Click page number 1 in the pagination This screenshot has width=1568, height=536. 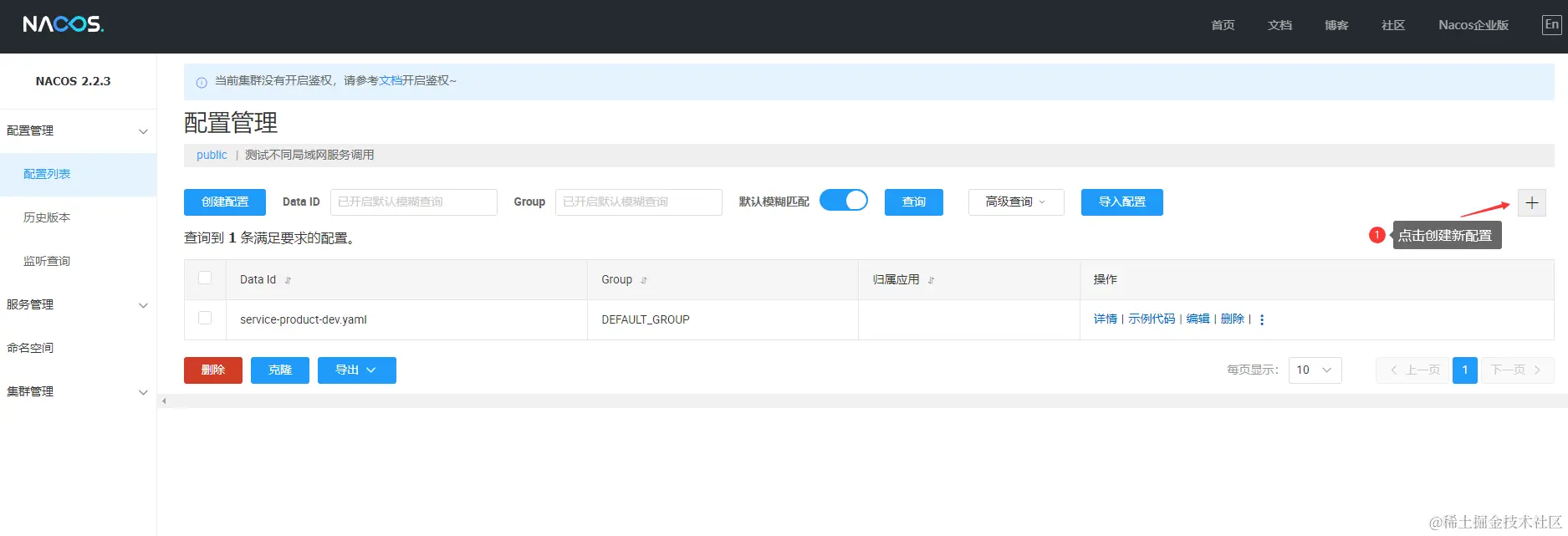[x=1465, y=370]
